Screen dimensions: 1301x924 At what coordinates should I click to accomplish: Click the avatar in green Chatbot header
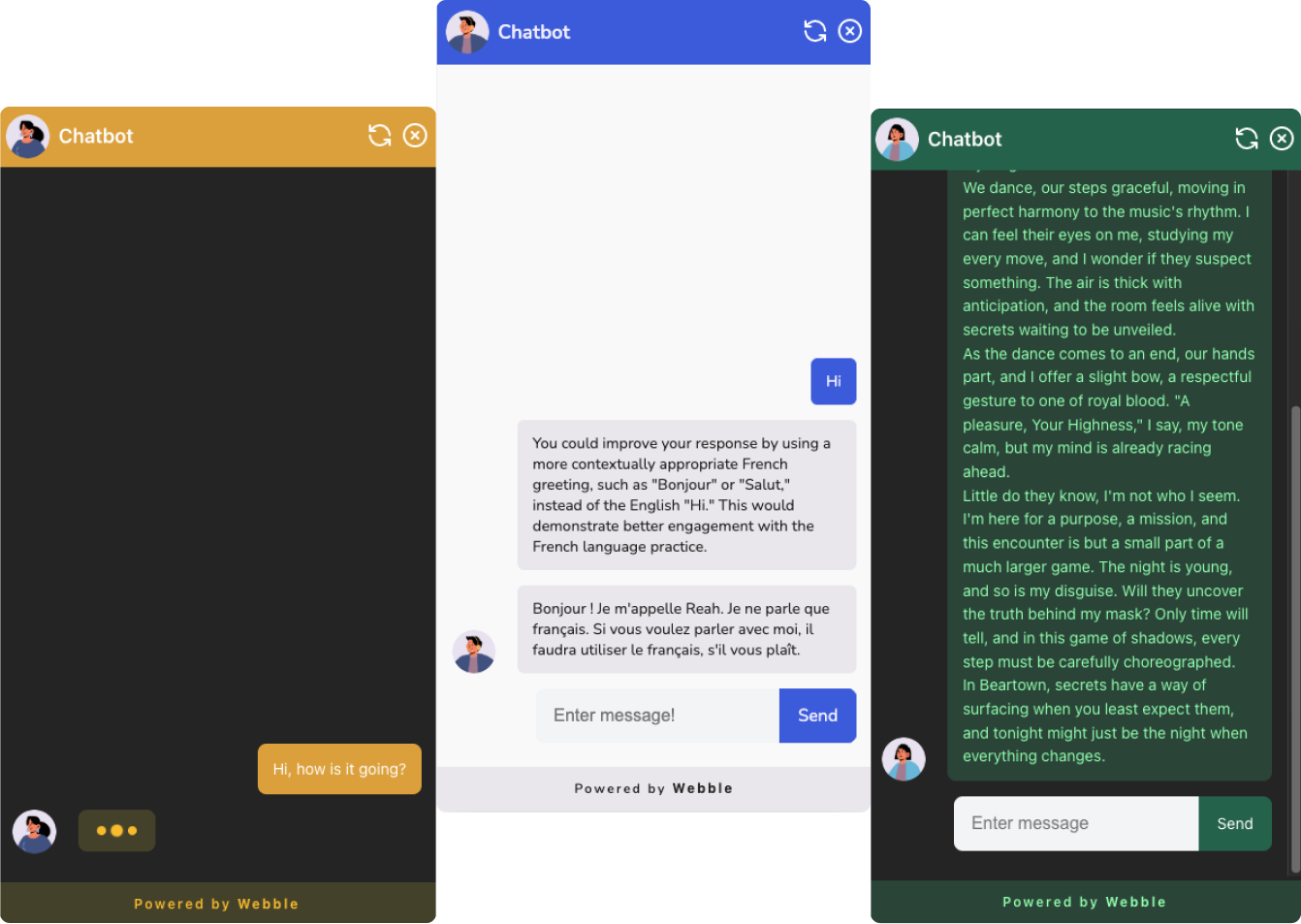897,140
